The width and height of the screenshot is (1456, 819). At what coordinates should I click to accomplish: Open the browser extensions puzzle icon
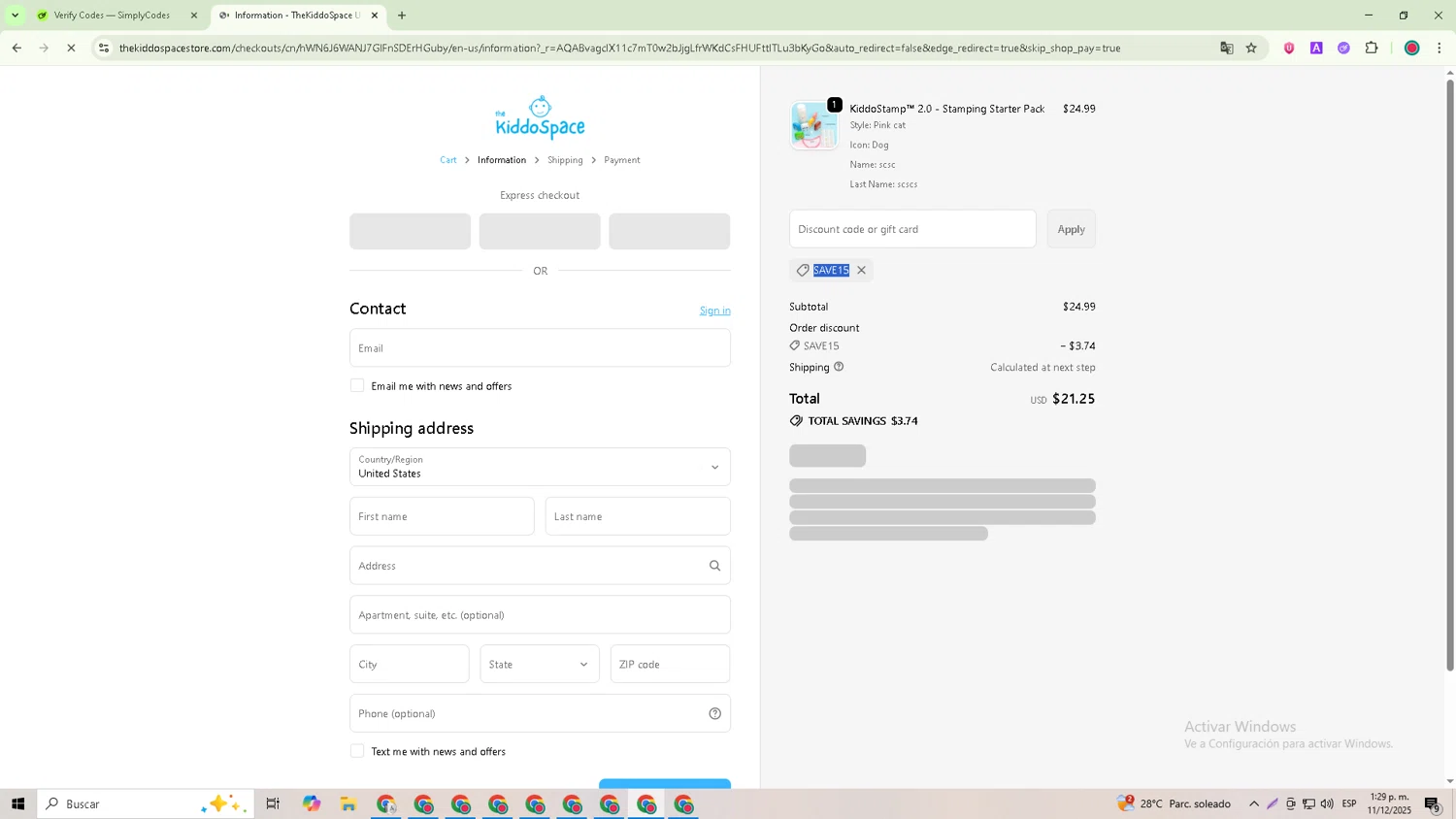(1371, 48)
